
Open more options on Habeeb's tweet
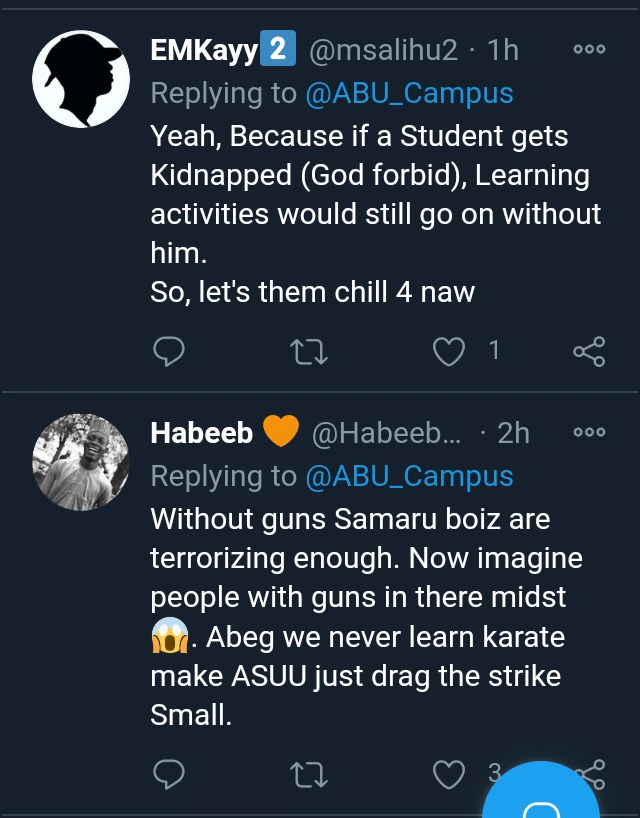(x=589, y=432)
